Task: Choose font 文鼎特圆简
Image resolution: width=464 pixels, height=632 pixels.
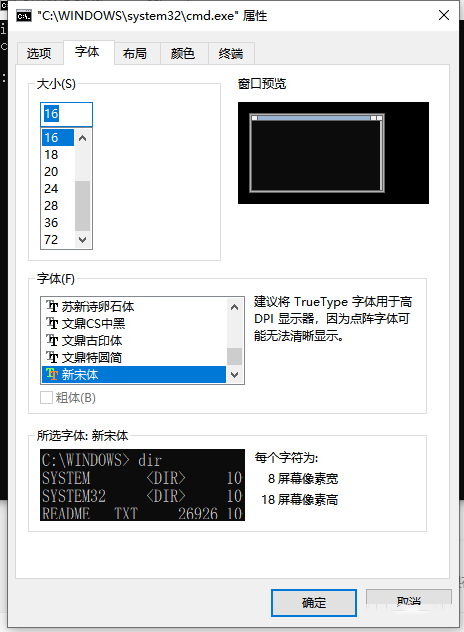Action: click(134, 358)
